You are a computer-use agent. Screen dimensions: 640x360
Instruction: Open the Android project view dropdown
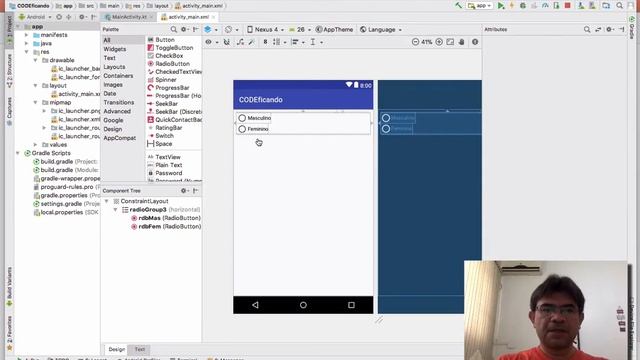click(35, 17)
